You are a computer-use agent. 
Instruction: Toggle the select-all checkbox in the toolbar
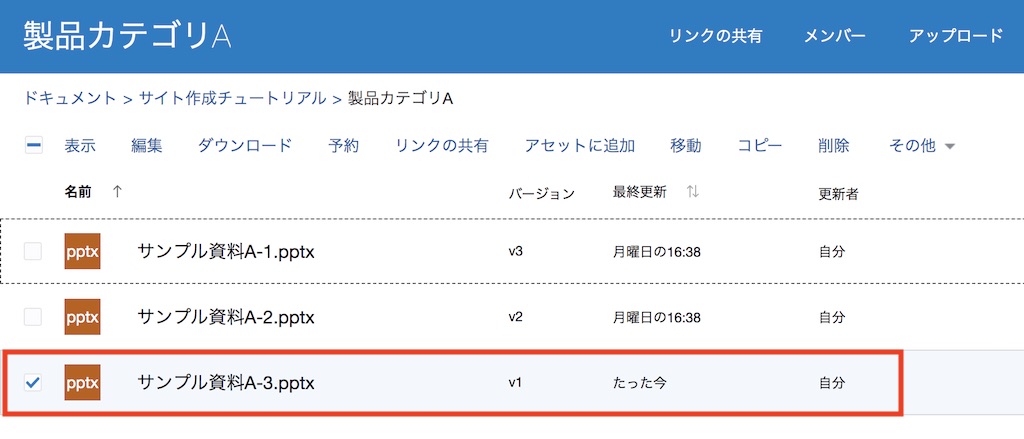coord(33,146)
